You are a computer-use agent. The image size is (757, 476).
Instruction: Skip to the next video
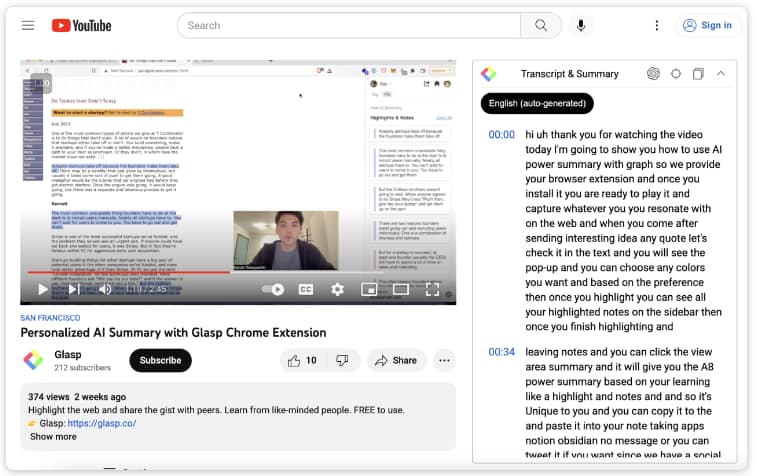[73, 289]
